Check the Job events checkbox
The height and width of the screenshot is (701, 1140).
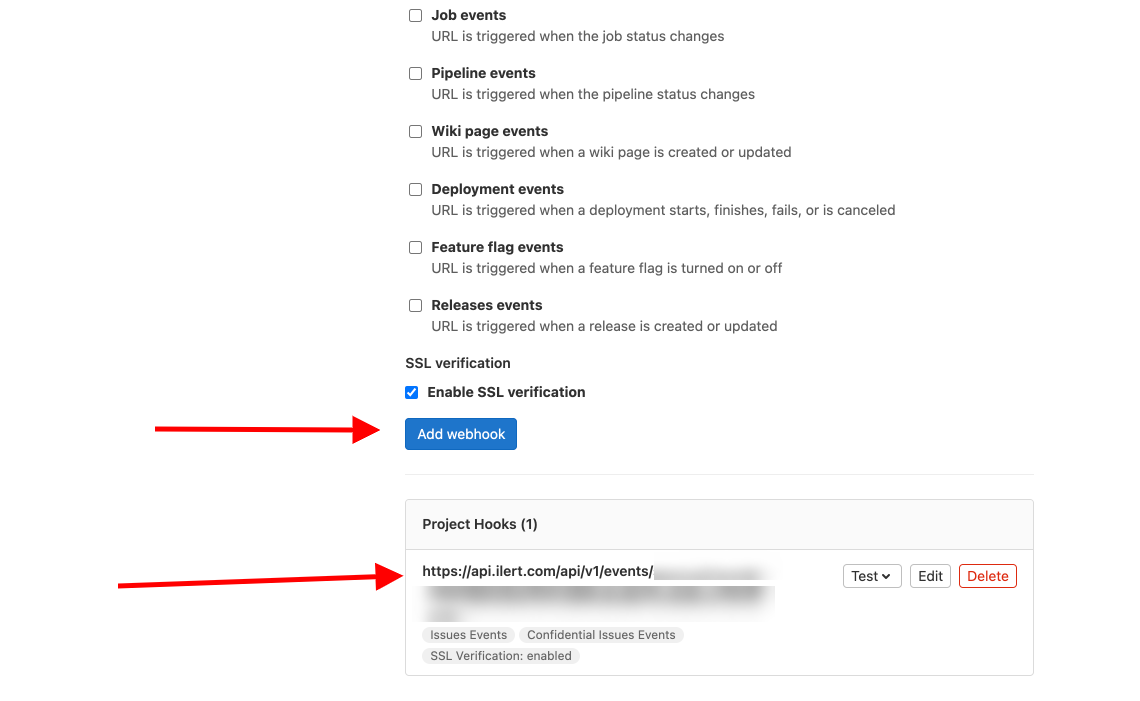(415, 16)
